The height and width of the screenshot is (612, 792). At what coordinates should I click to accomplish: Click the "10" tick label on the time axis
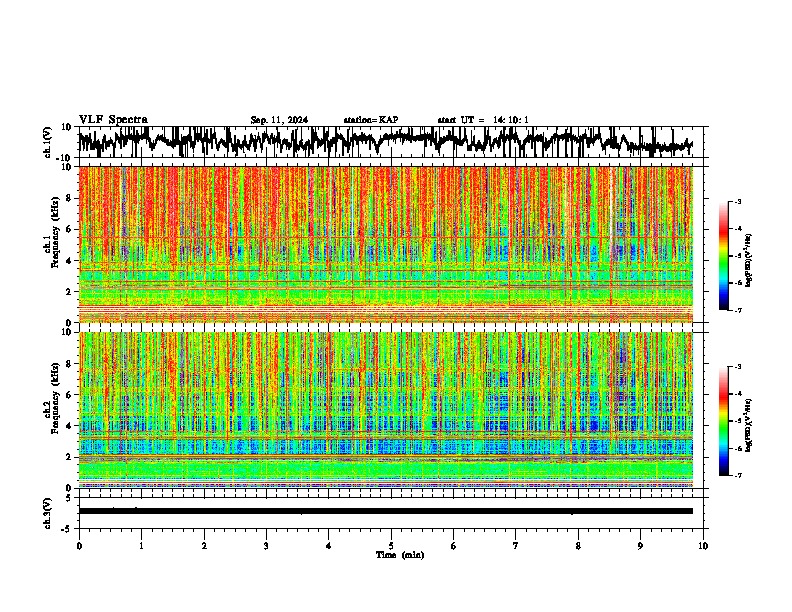(x=703, y=546)
